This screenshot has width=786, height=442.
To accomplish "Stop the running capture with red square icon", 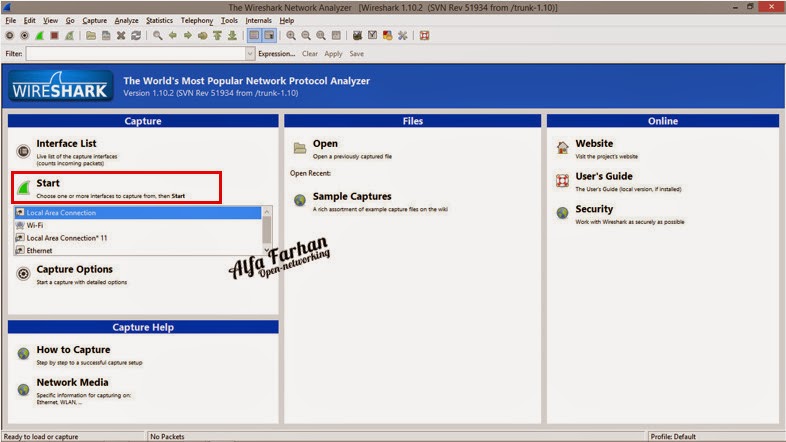I will [55, 36].
